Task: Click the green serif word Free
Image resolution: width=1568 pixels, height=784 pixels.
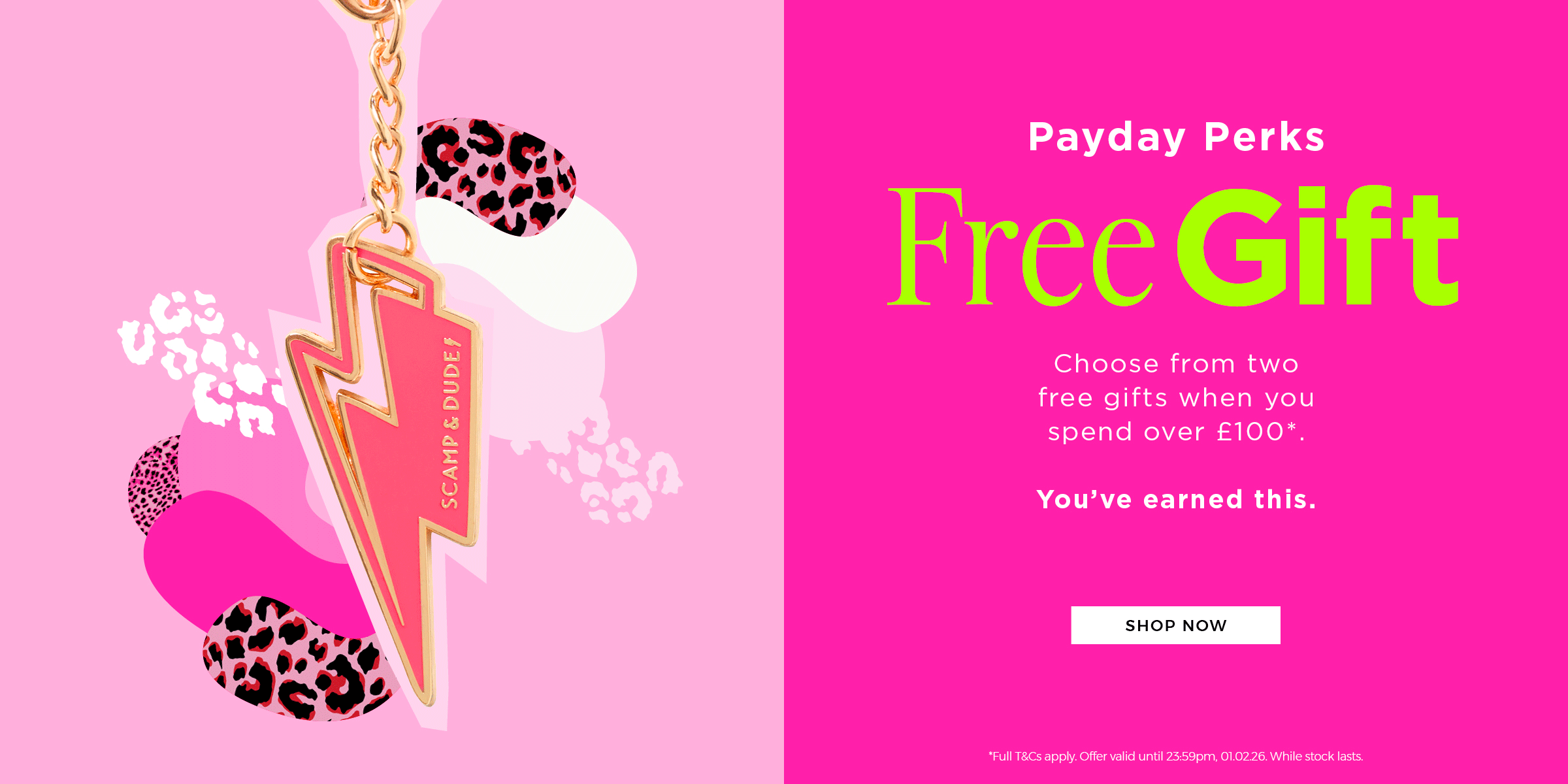Action: (1021, 247)
